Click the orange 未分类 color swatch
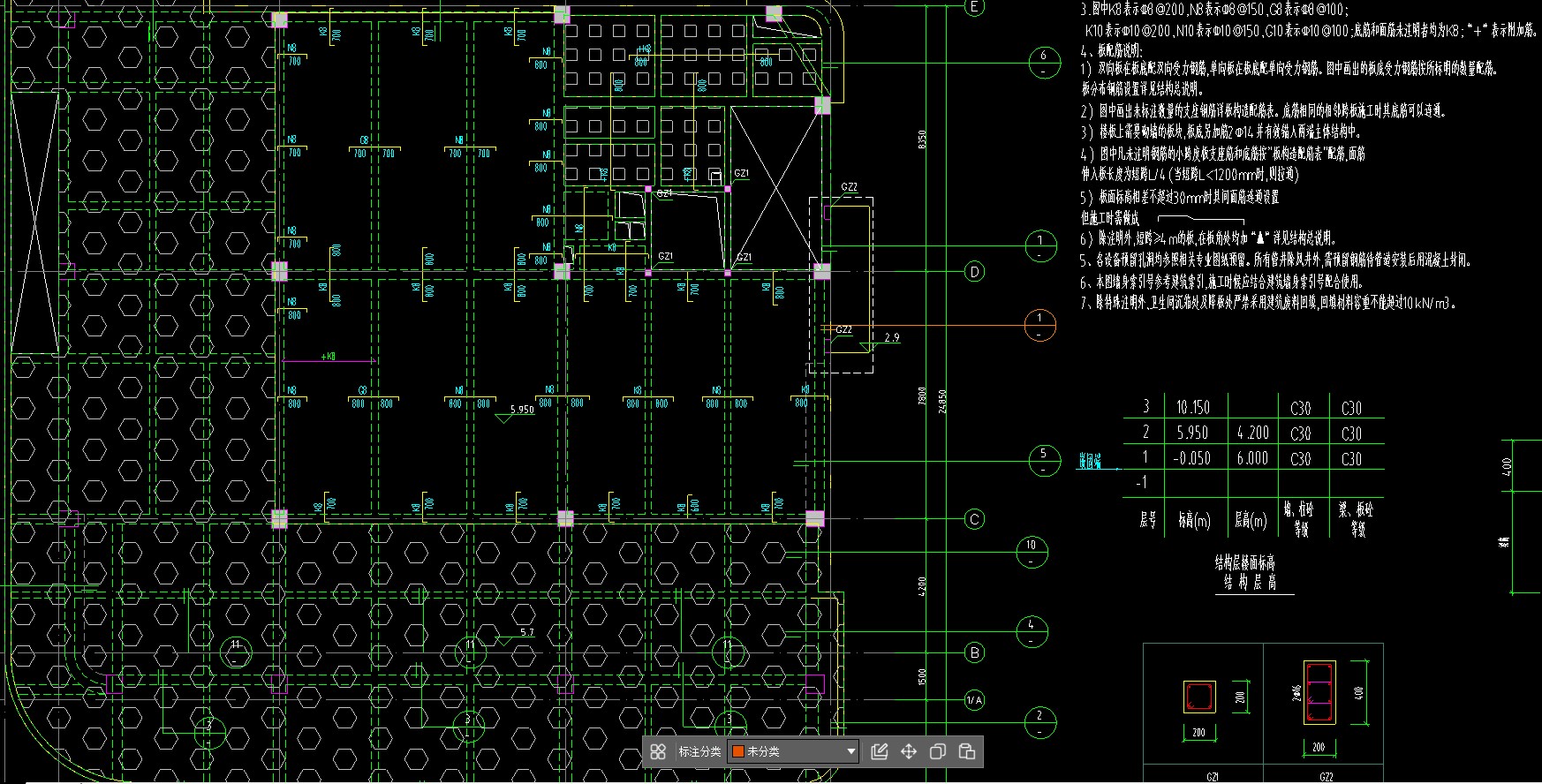 coord(738,751)
